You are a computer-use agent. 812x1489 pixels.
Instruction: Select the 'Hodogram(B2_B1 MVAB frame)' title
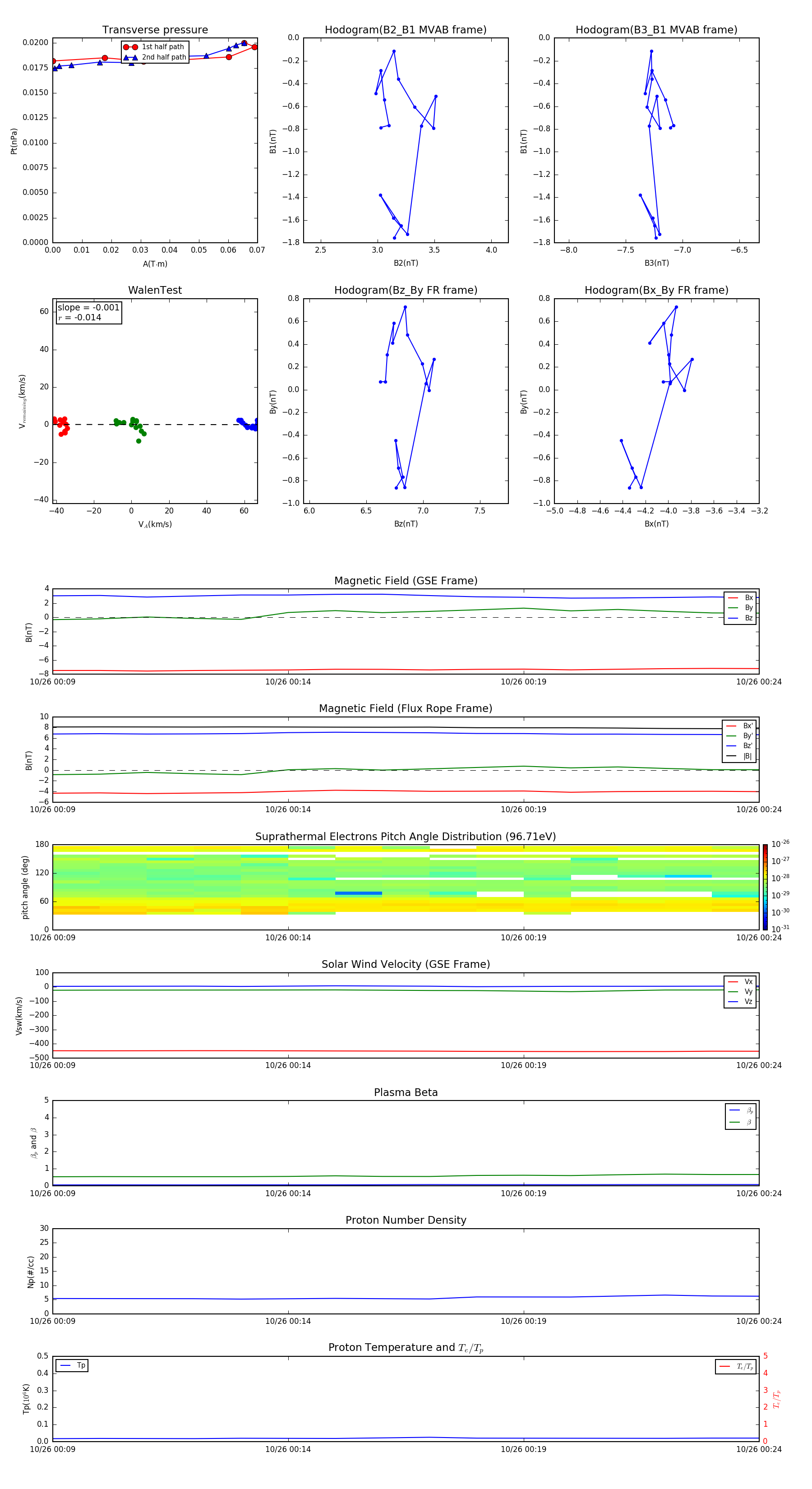tap(406, 29)
